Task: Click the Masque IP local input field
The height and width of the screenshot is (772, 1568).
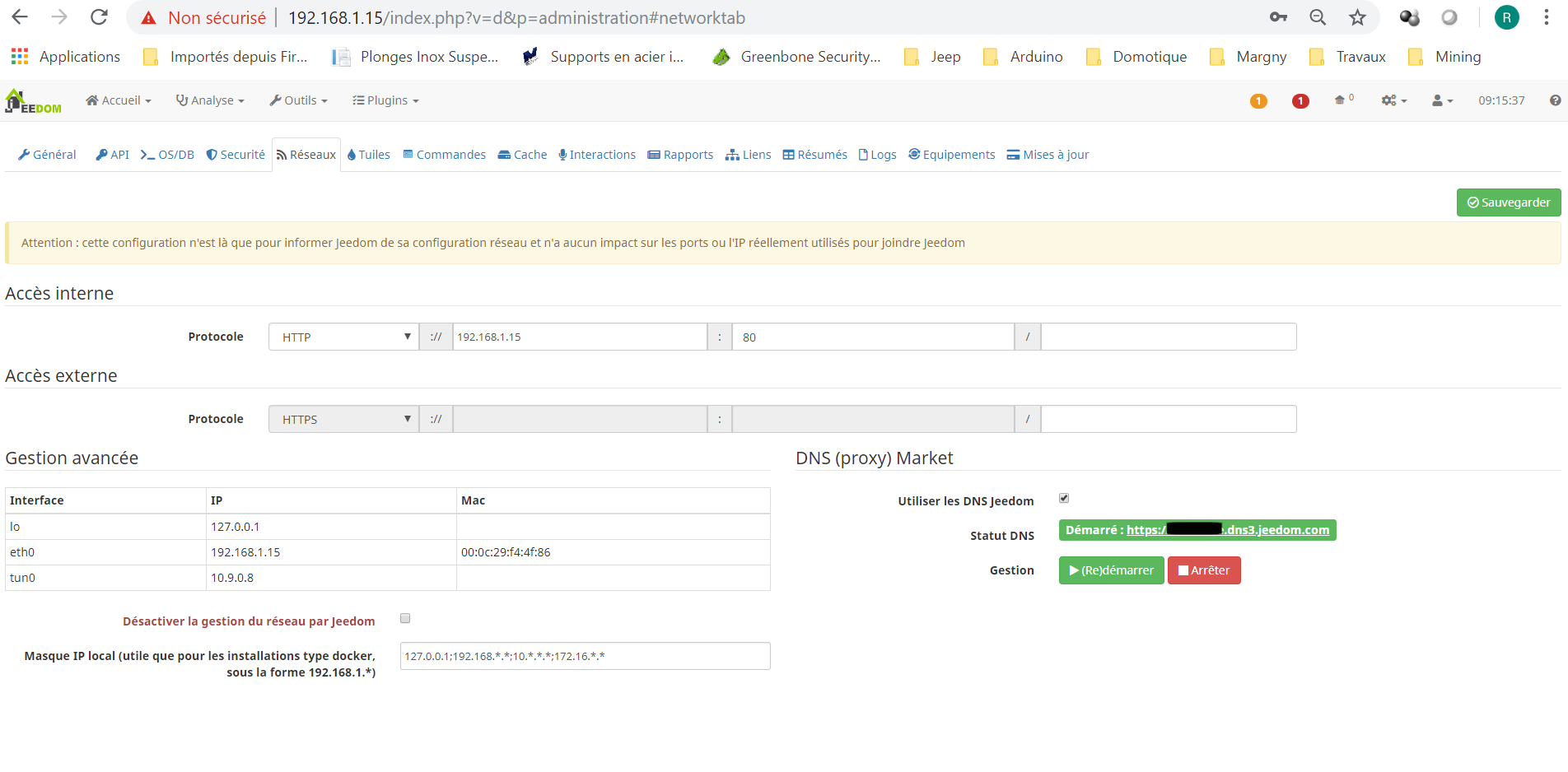Action: click(x=585, y=656)
